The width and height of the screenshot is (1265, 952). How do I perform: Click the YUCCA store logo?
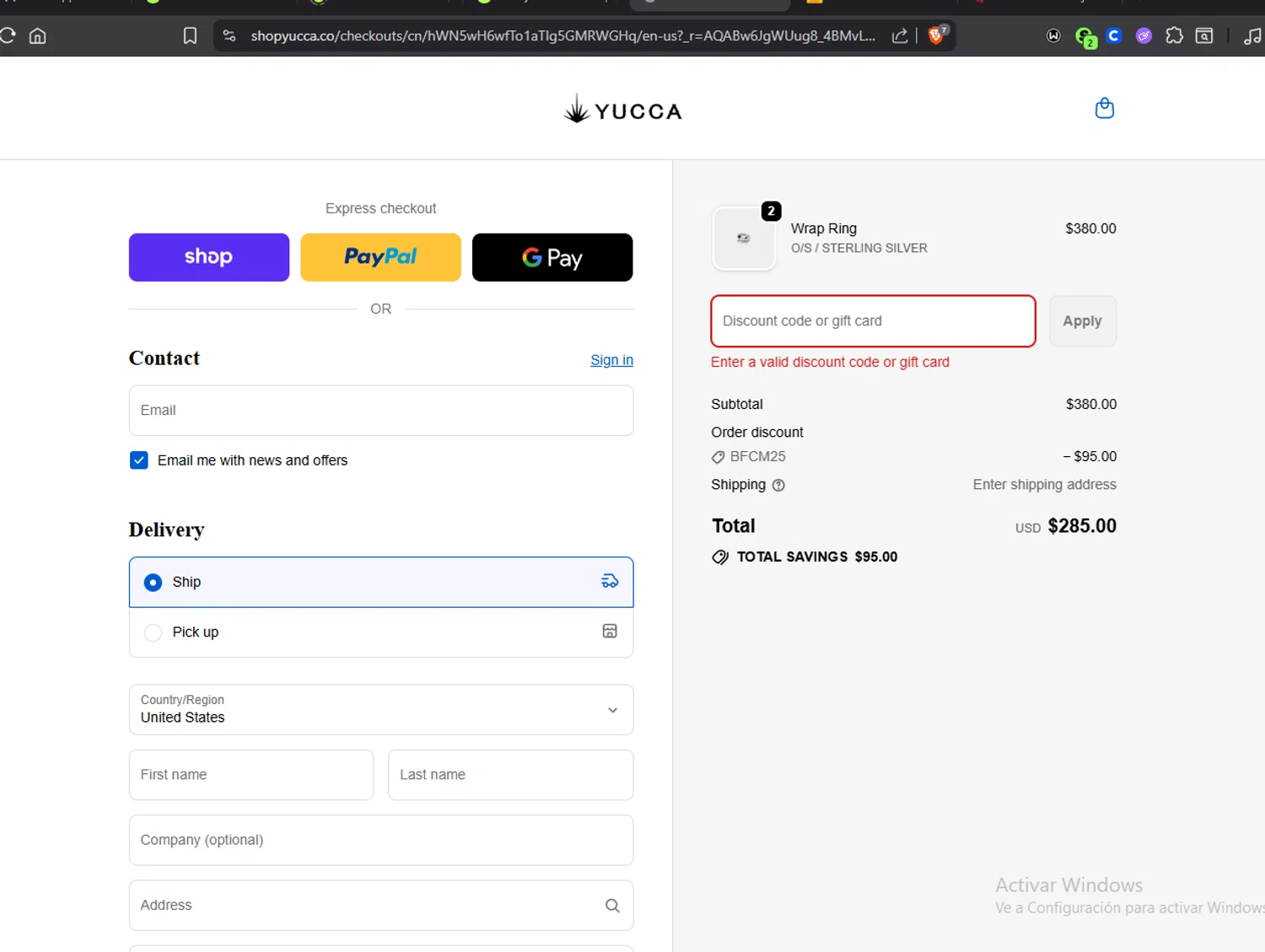[x=622, y=110]
